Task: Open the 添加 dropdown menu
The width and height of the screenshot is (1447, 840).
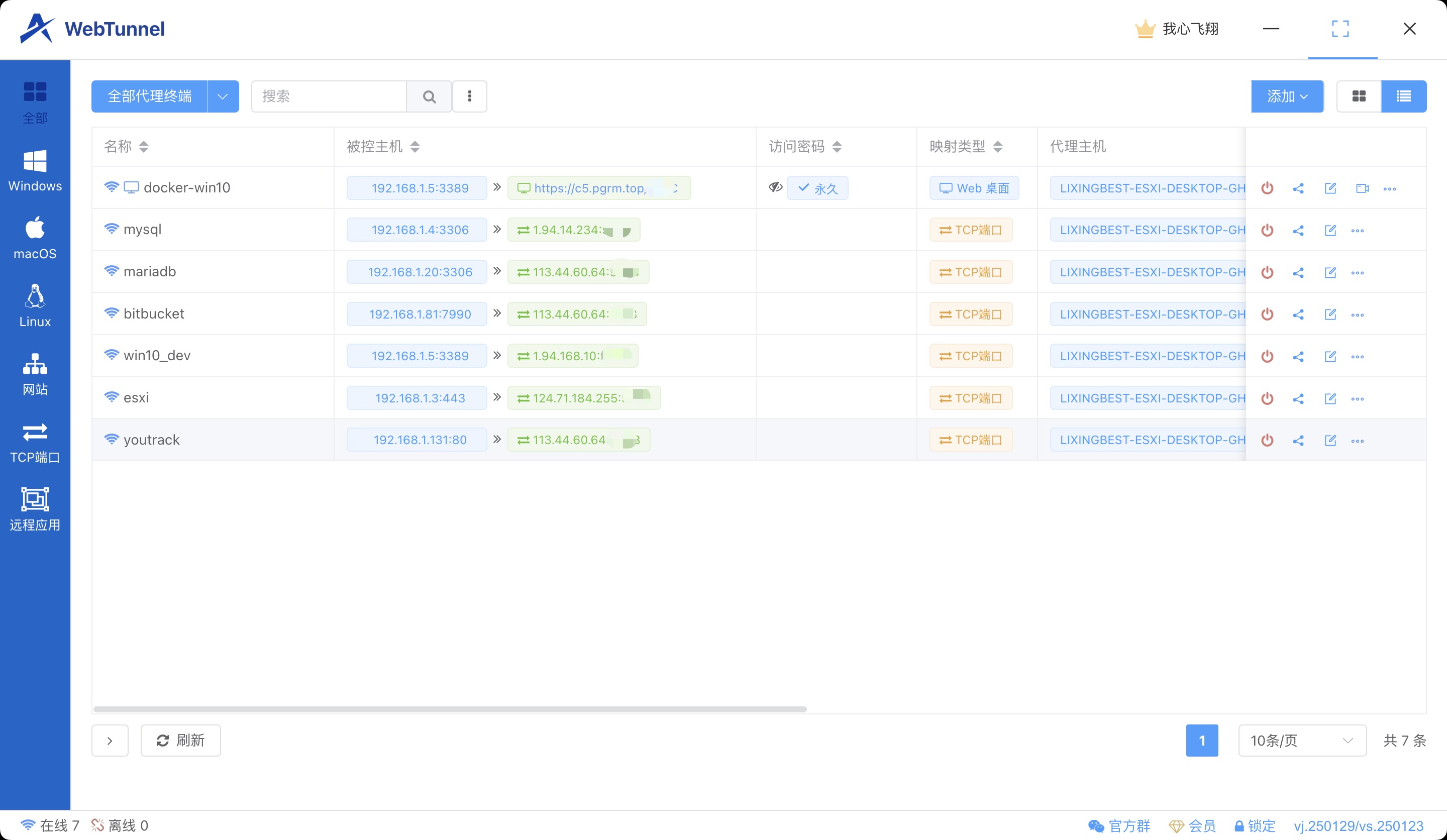Action: point(1287,96)
